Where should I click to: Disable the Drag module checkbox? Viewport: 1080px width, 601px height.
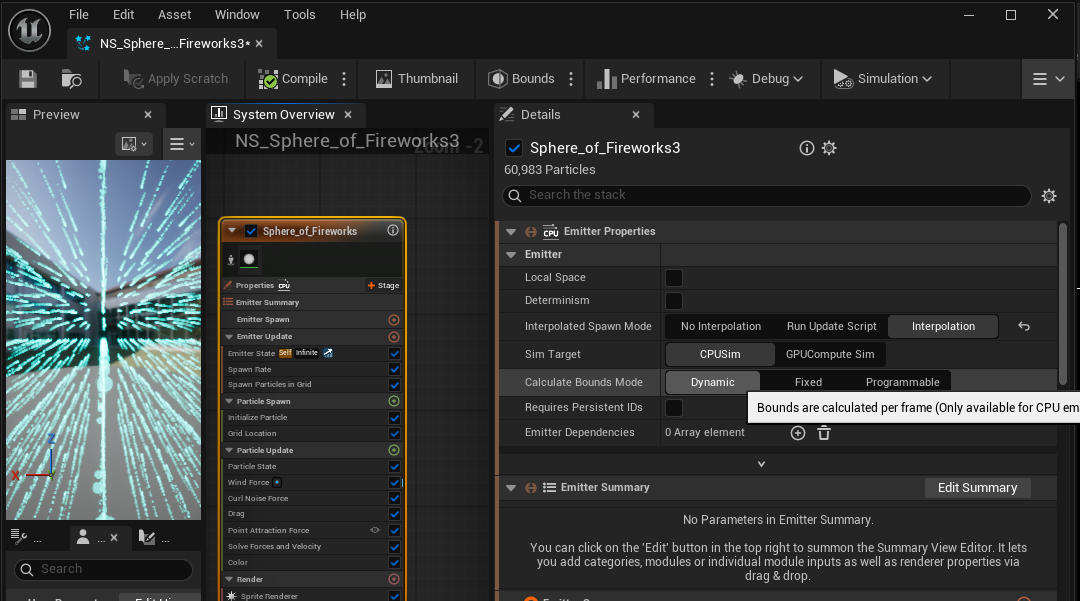[x=395, y=514]
